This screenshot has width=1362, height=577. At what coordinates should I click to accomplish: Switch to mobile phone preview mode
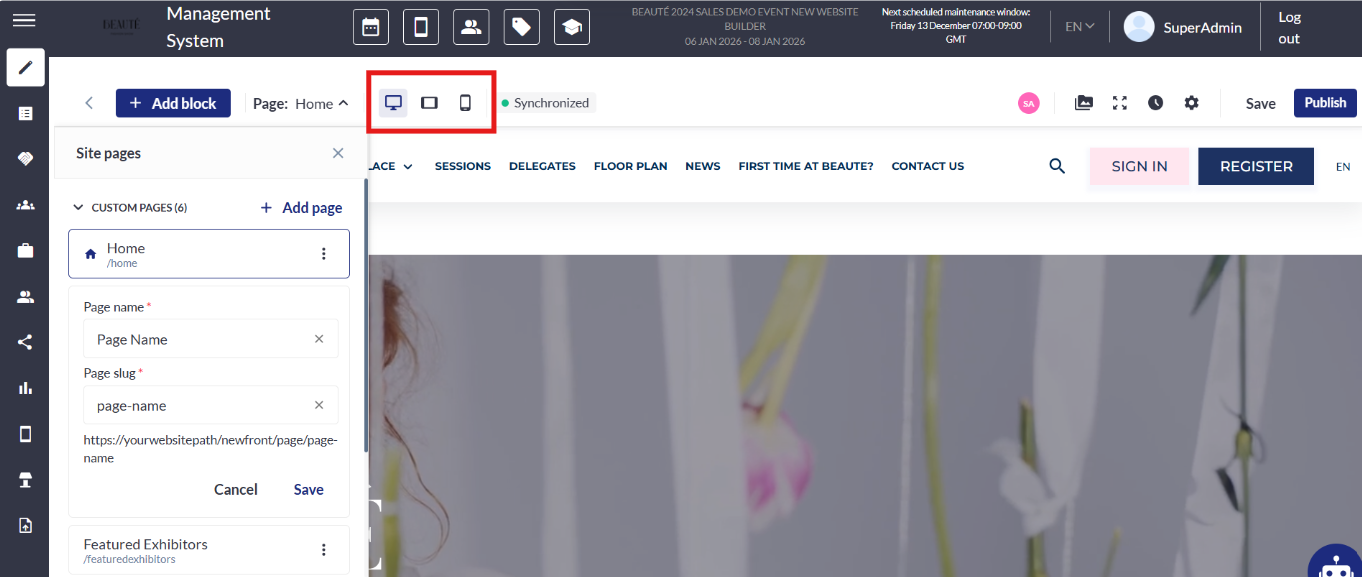click(x=465, y=103)
